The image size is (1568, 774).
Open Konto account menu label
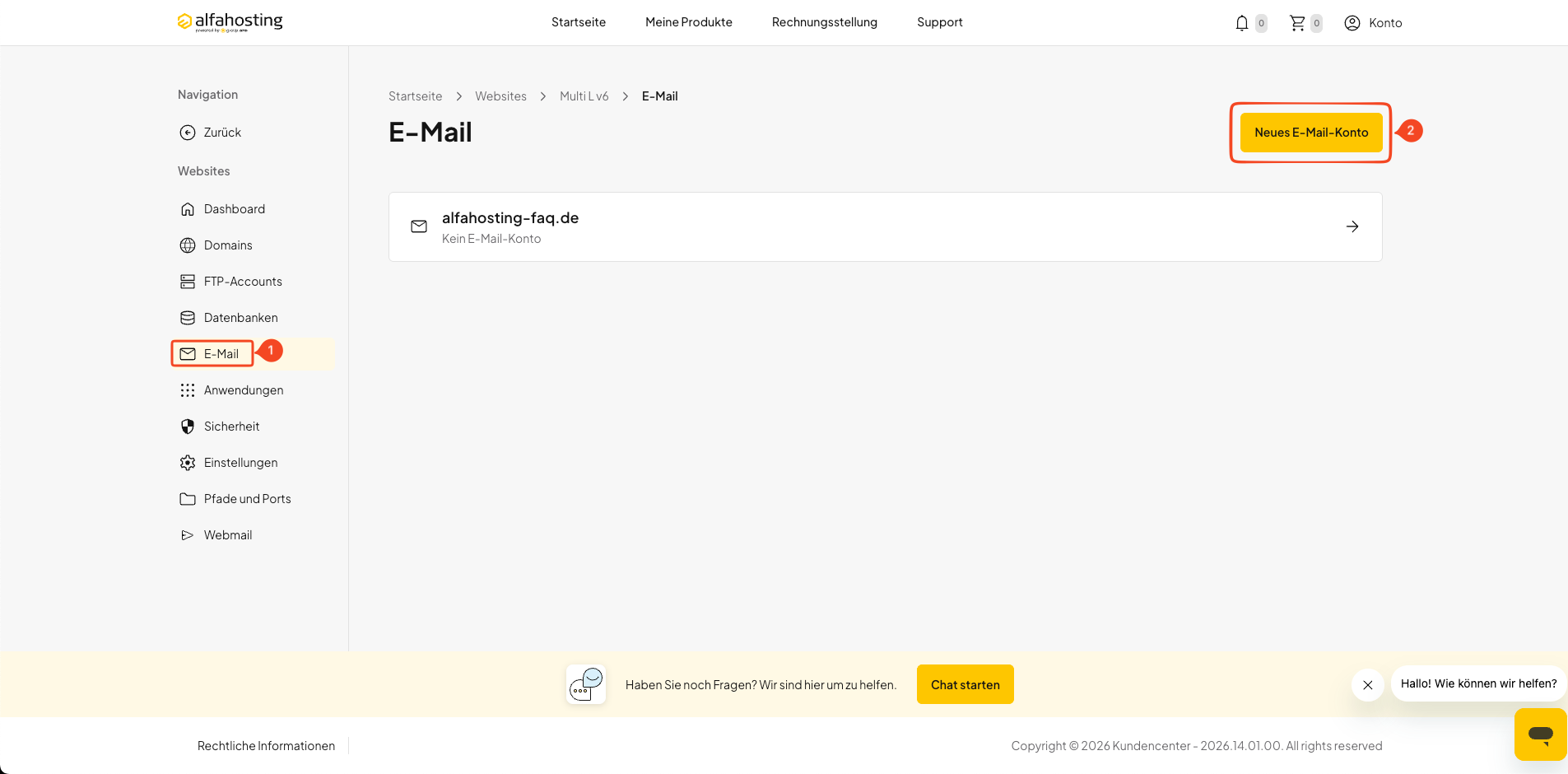[1385, 23]
